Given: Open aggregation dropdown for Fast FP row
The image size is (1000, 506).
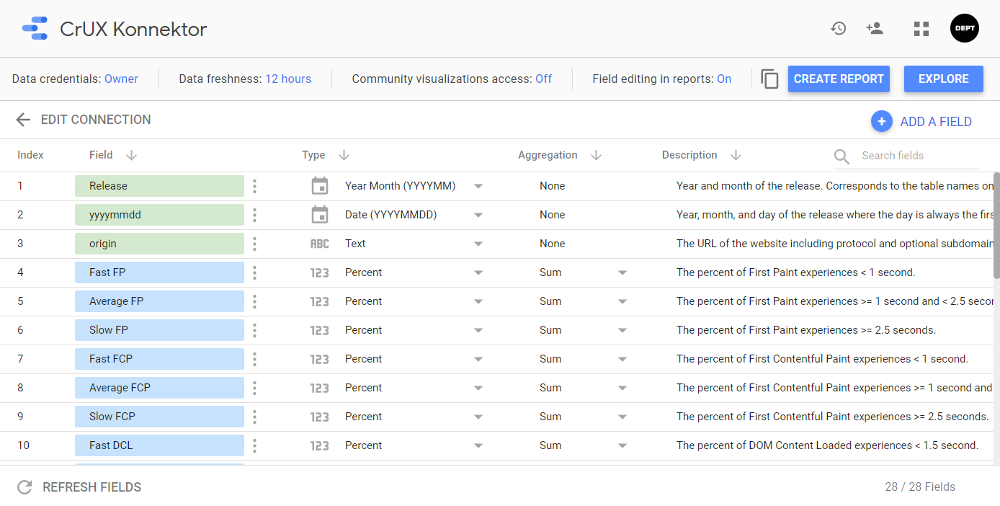Looking at the screenshot, I should (622, 272).
